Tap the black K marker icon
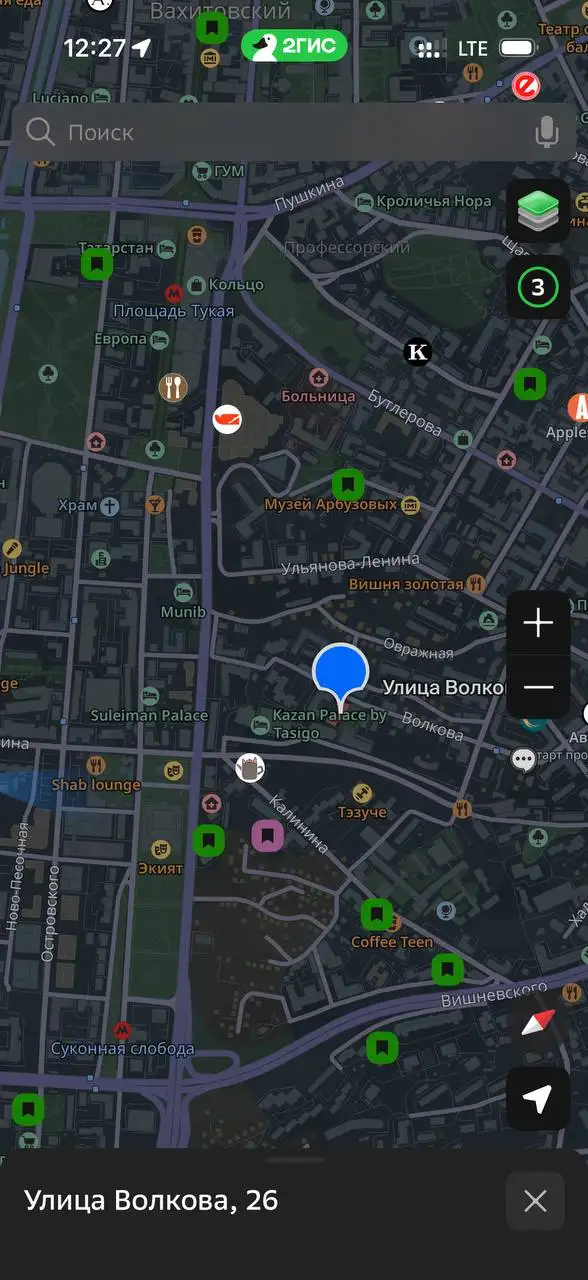Viewport: 588px width, 1280px height. tap(418, 352)
